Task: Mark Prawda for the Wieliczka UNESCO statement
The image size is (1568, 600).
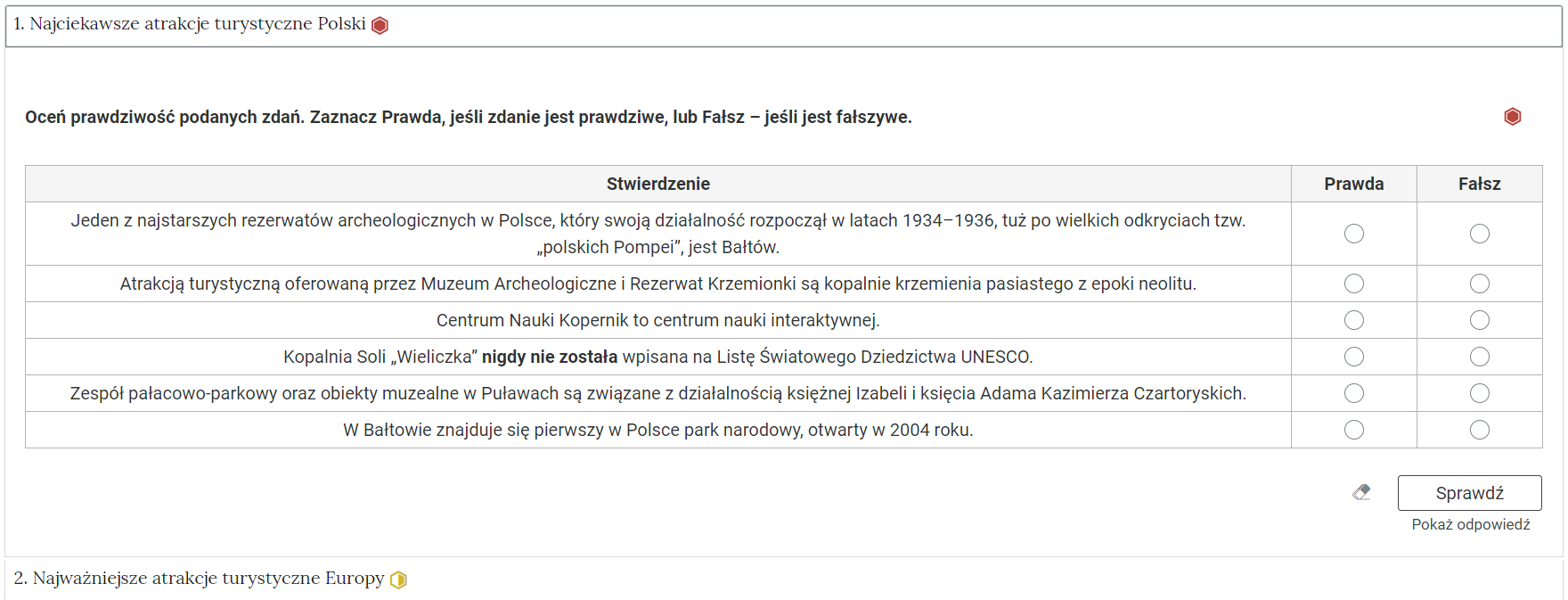Action: [x=1353, y=357]
